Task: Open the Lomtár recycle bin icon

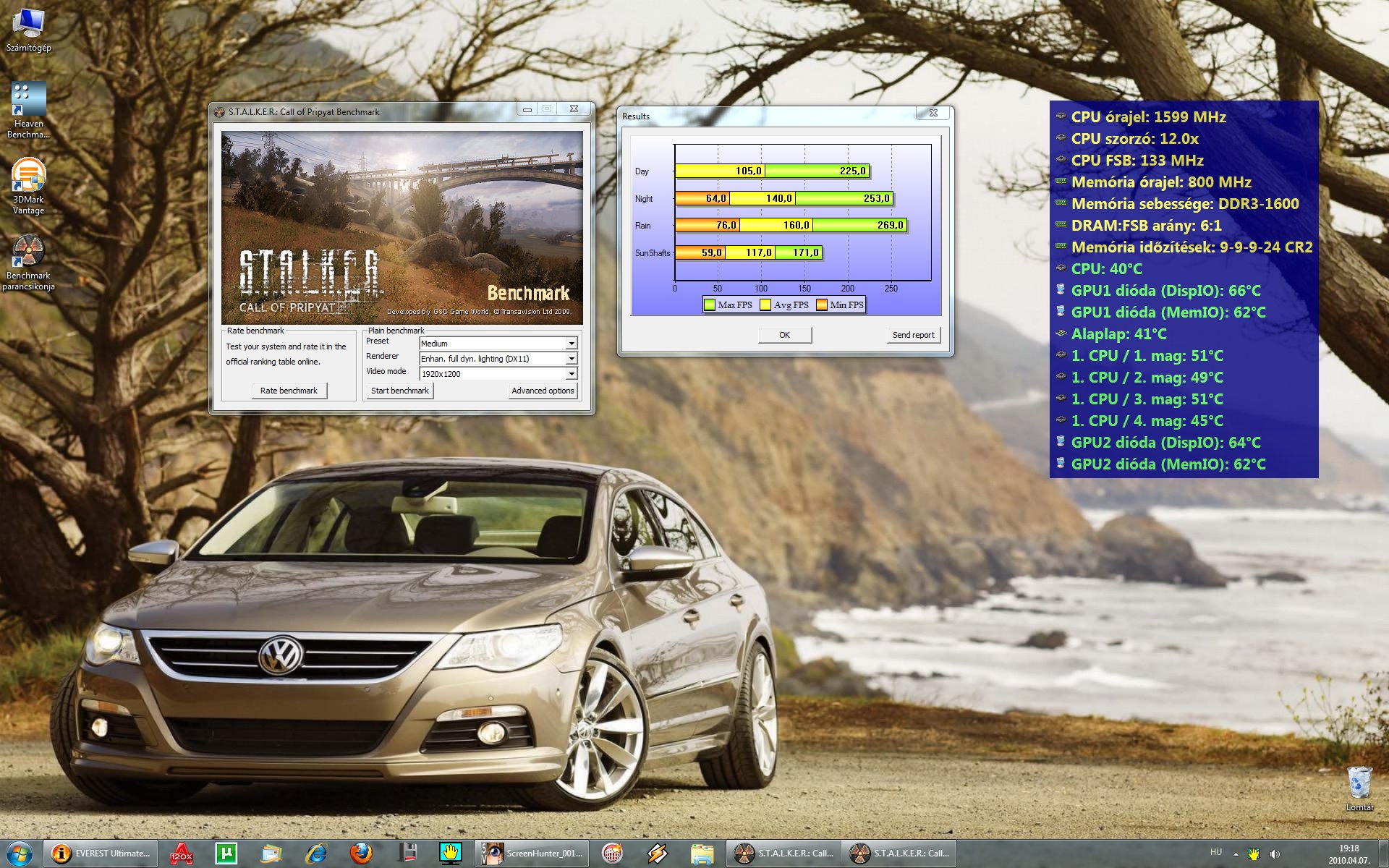Action: (1359, 788)
